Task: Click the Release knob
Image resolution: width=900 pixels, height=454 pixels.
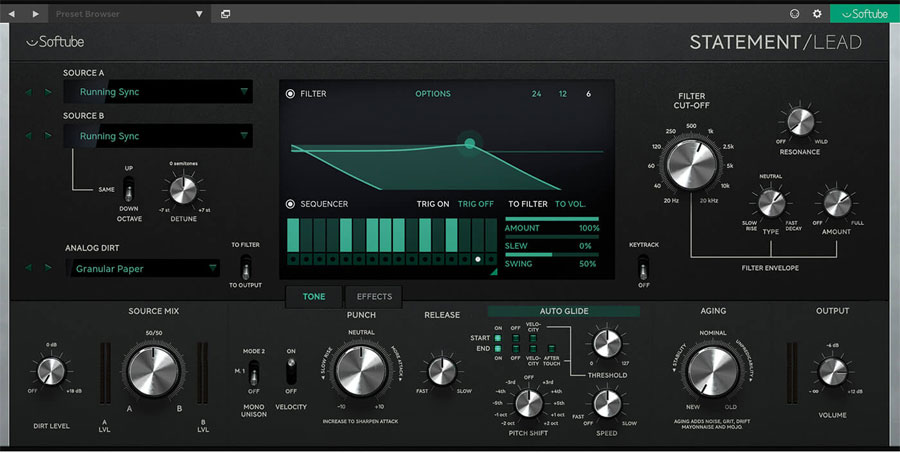Action: tap(442, 371)
